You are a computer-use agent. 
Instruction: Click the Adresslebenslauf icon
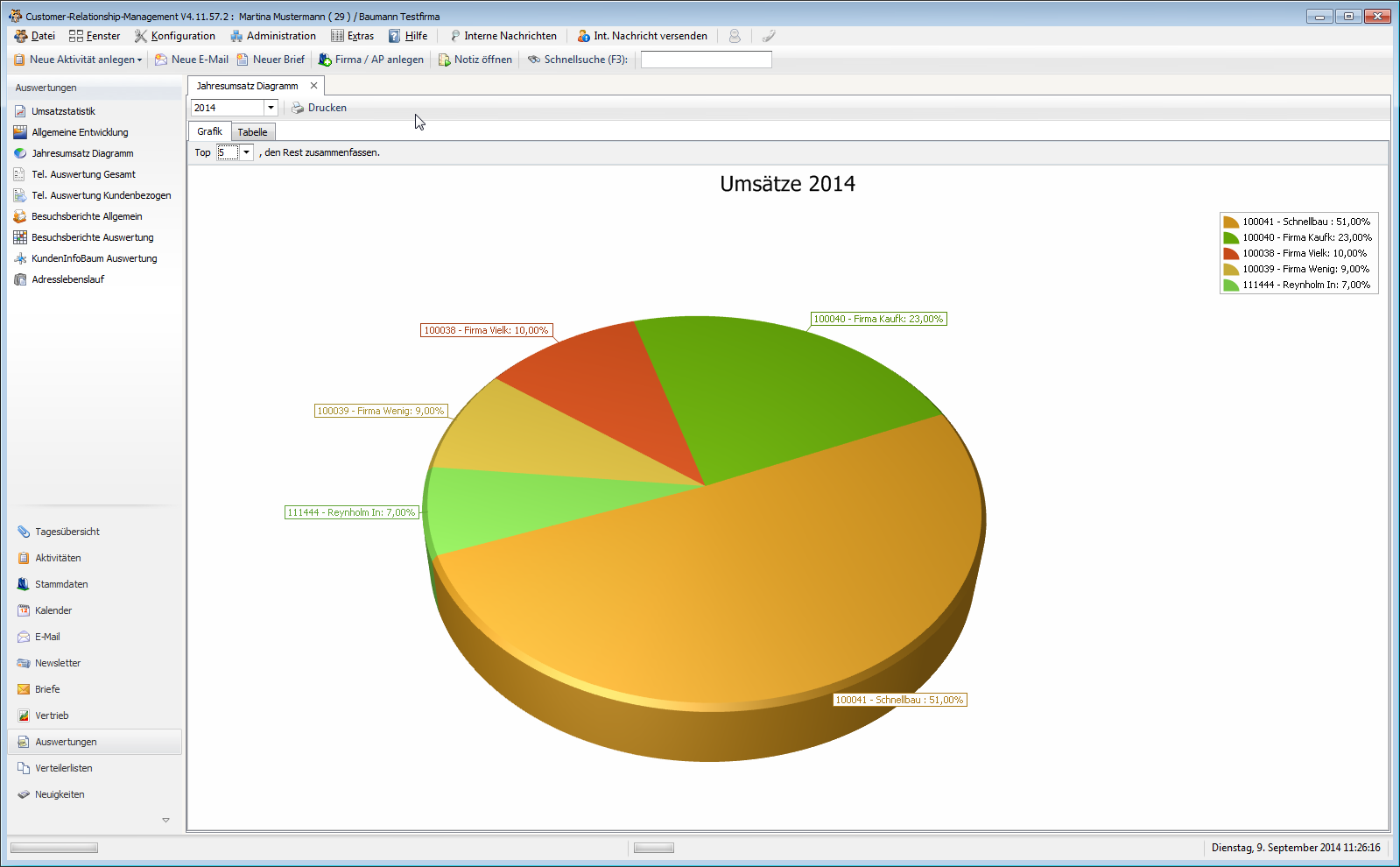tap(20, 279)
